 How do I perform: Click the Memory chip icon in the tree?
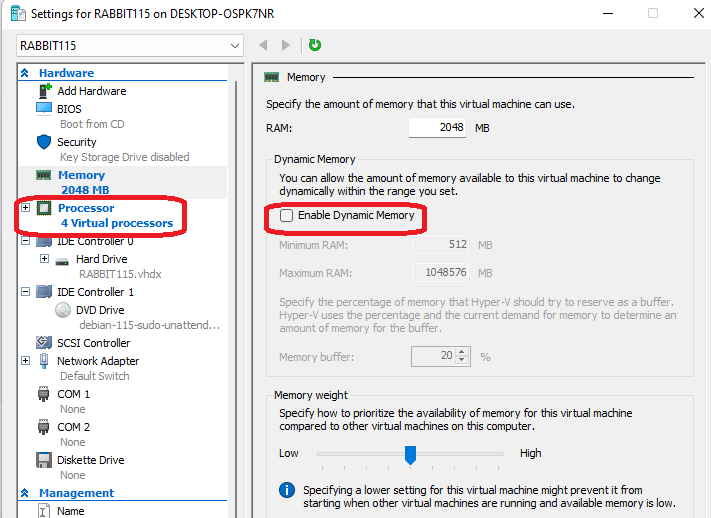coord(44,175)
